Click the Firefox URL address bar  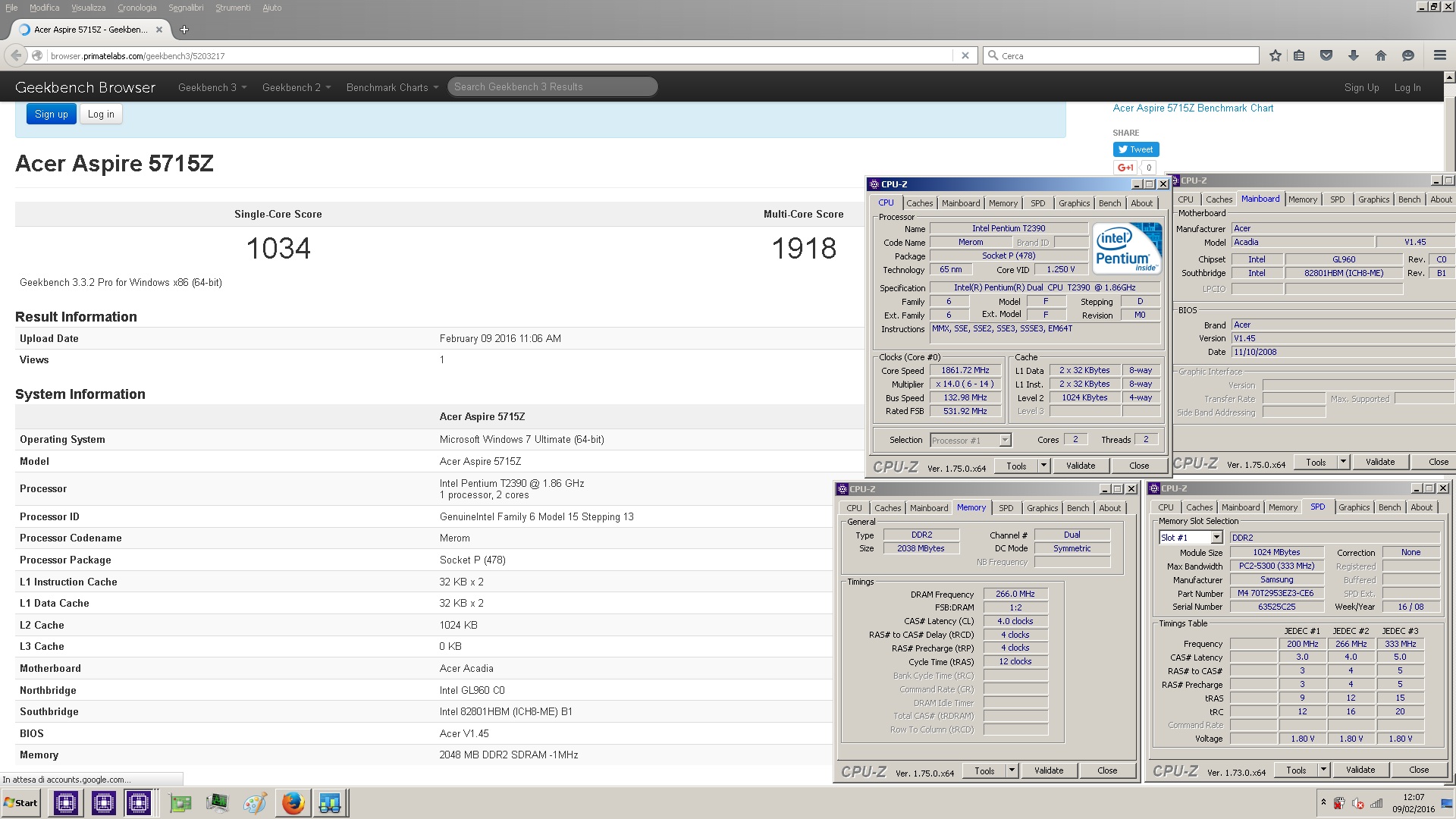(500, 55)
